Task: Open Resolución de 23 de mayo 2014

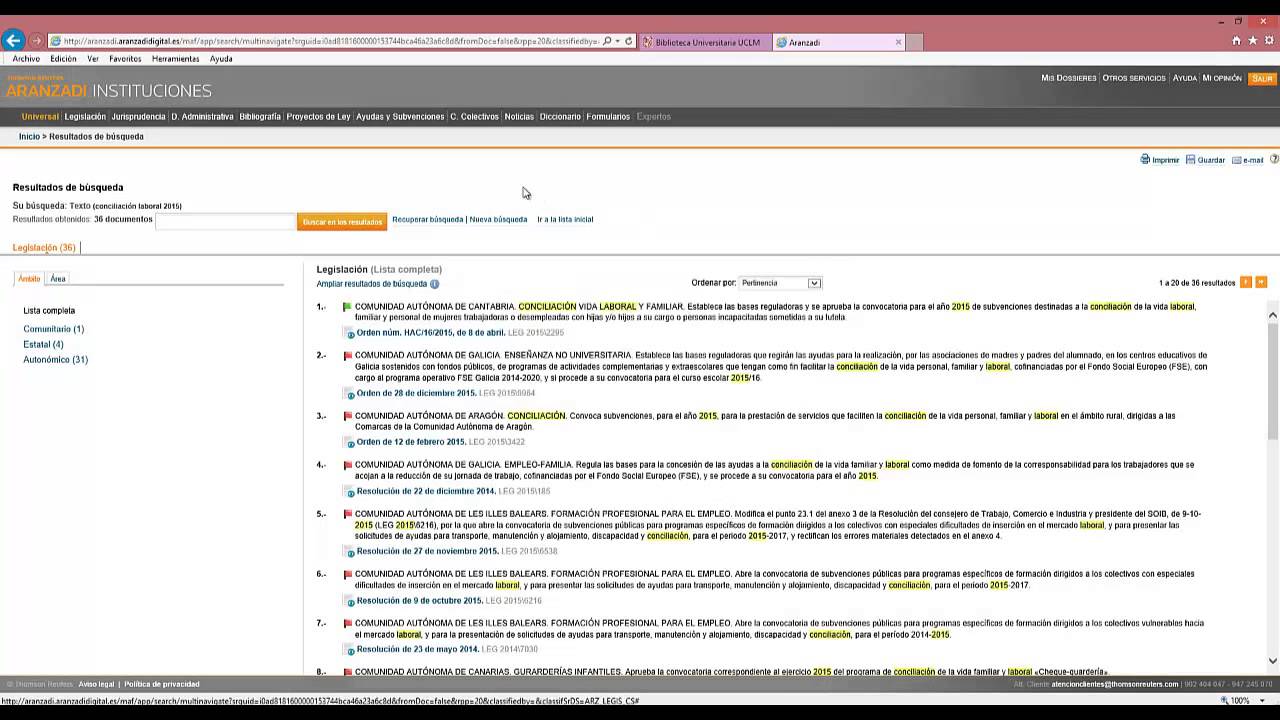Action: pos(417,650)
